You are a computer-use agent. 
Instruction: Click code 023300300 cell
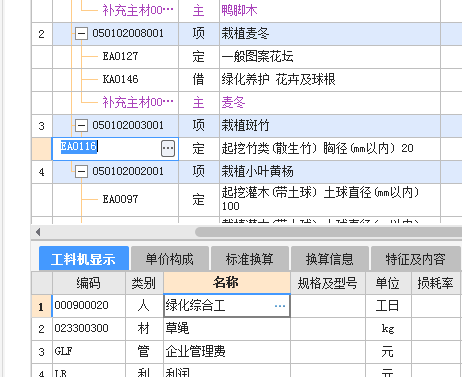tap(89, 329)
